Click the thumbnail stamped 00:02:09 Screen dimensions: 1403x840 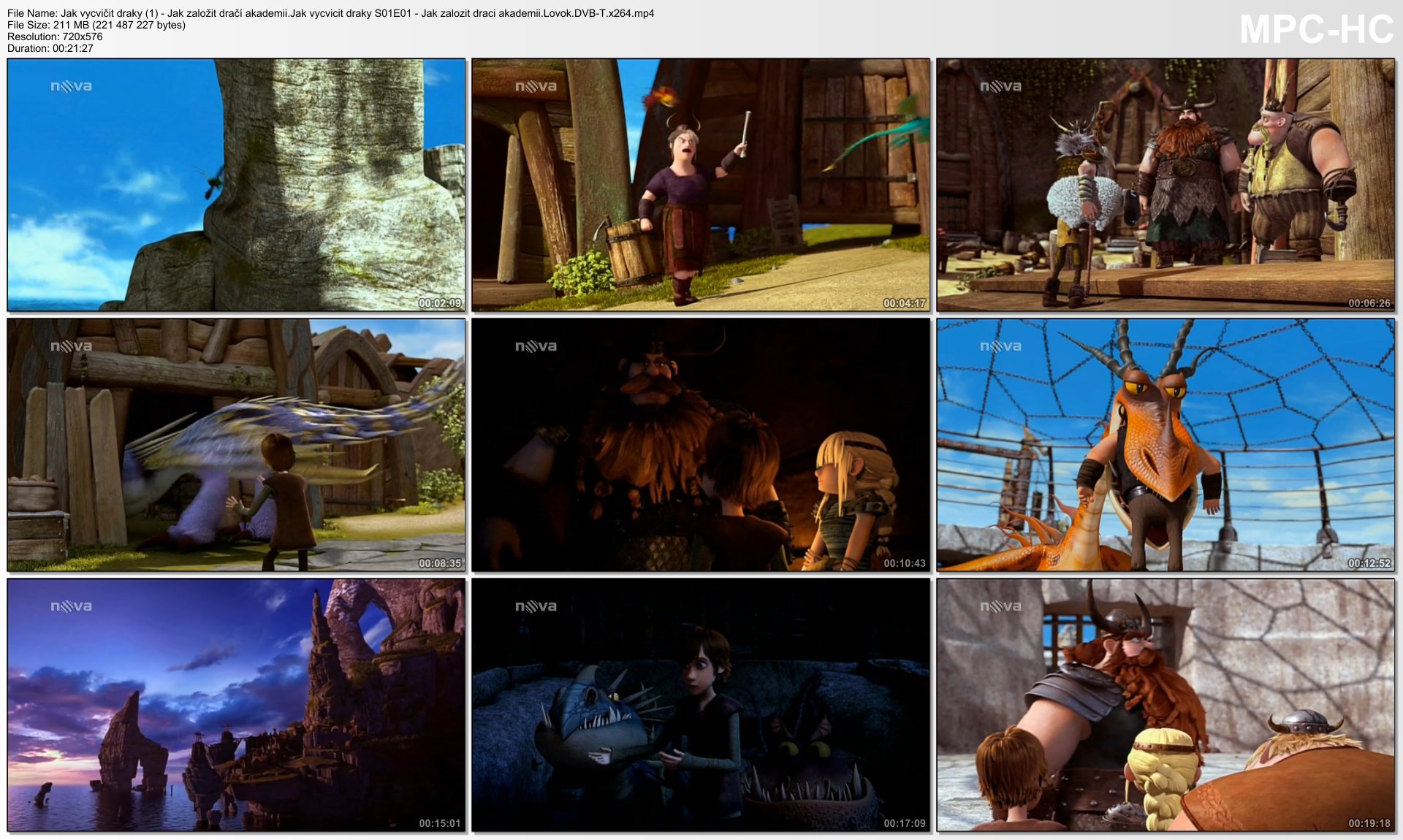236,185
